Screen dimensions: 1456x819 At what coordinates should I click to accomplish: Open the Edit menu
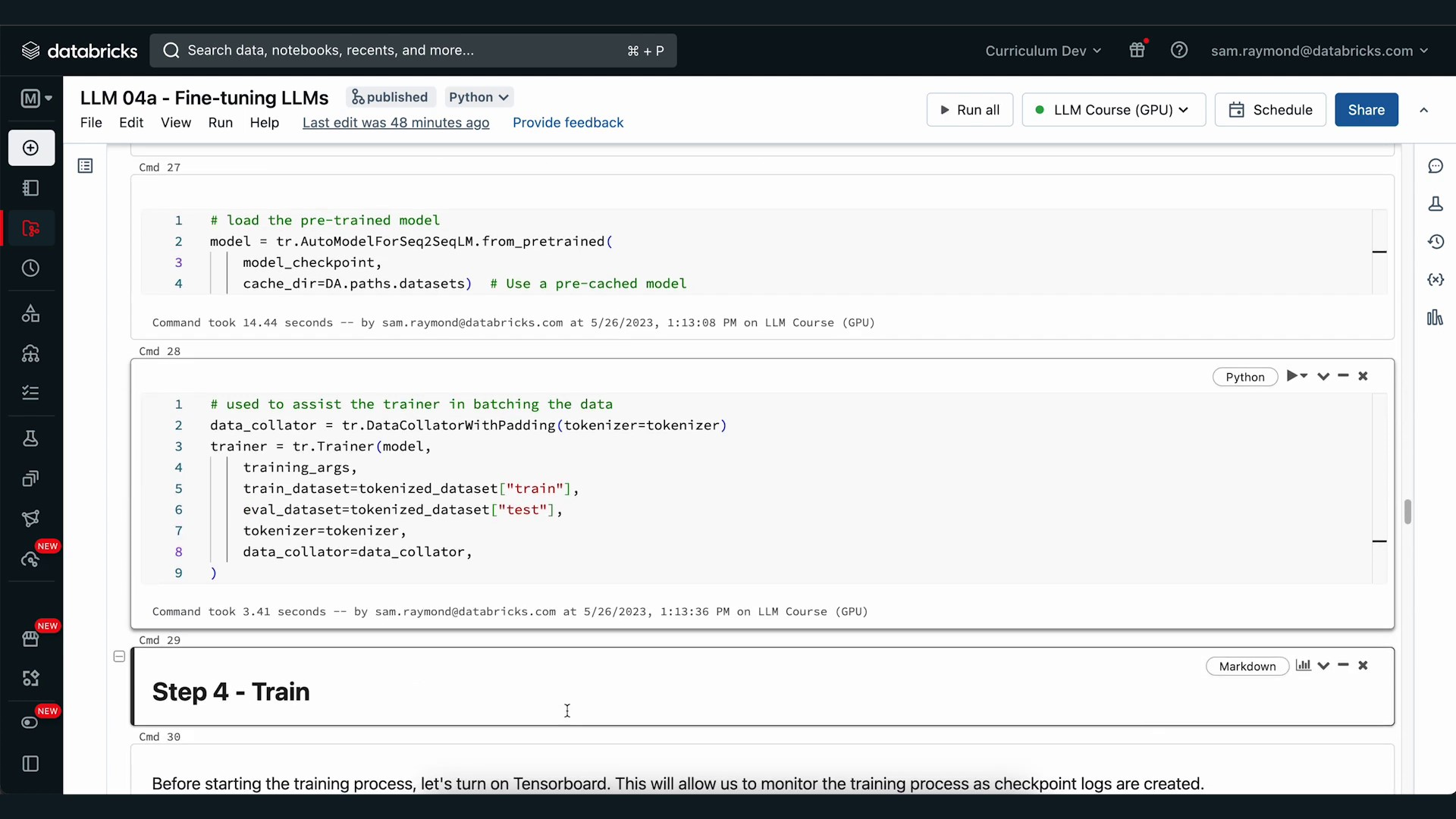130,123
